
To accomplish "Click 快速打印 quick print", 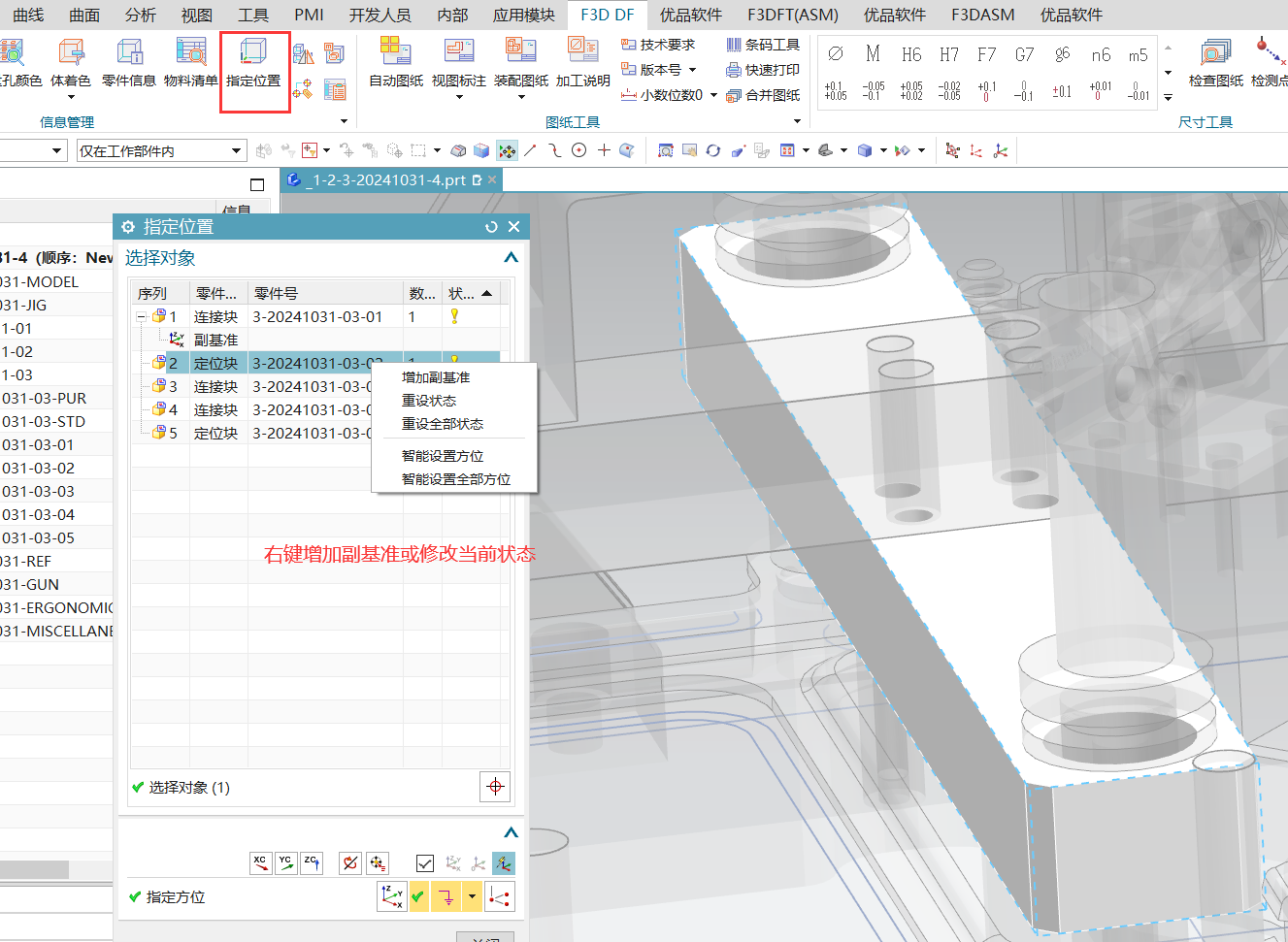I will 763,70.
